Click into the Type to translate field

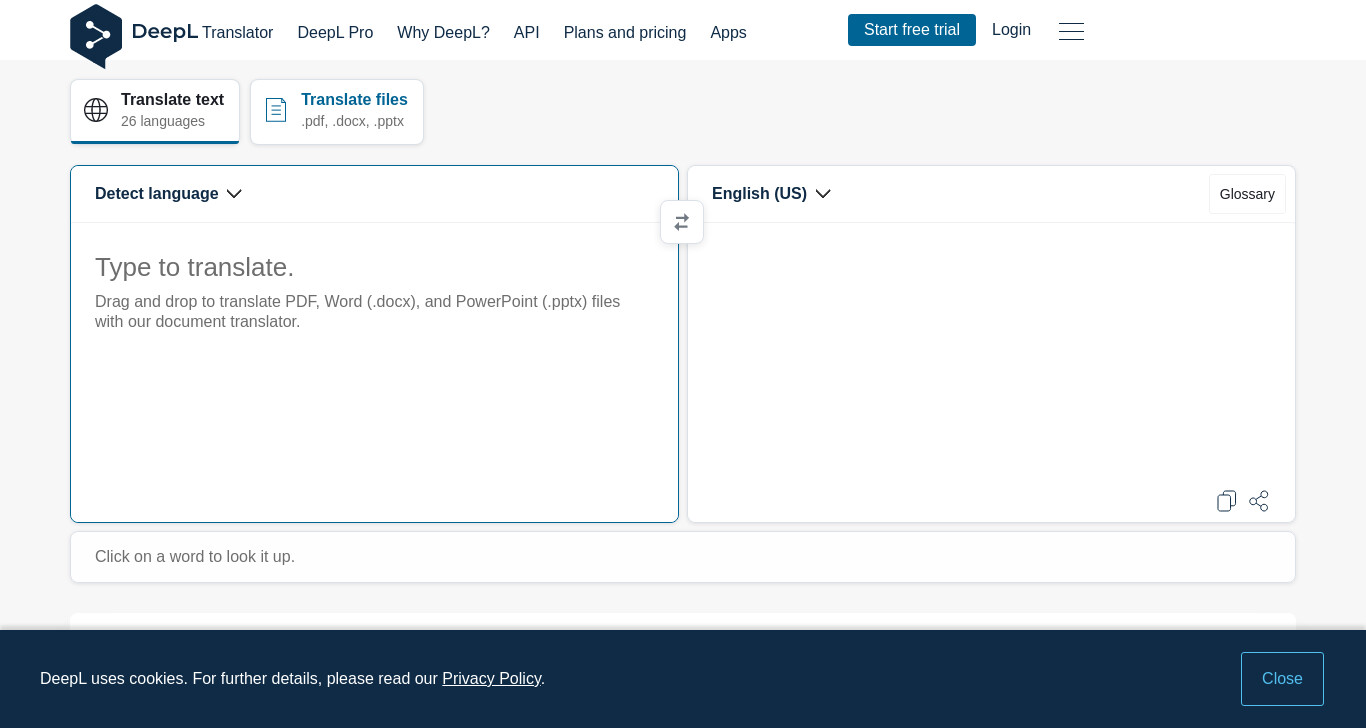tap(374, 372)
